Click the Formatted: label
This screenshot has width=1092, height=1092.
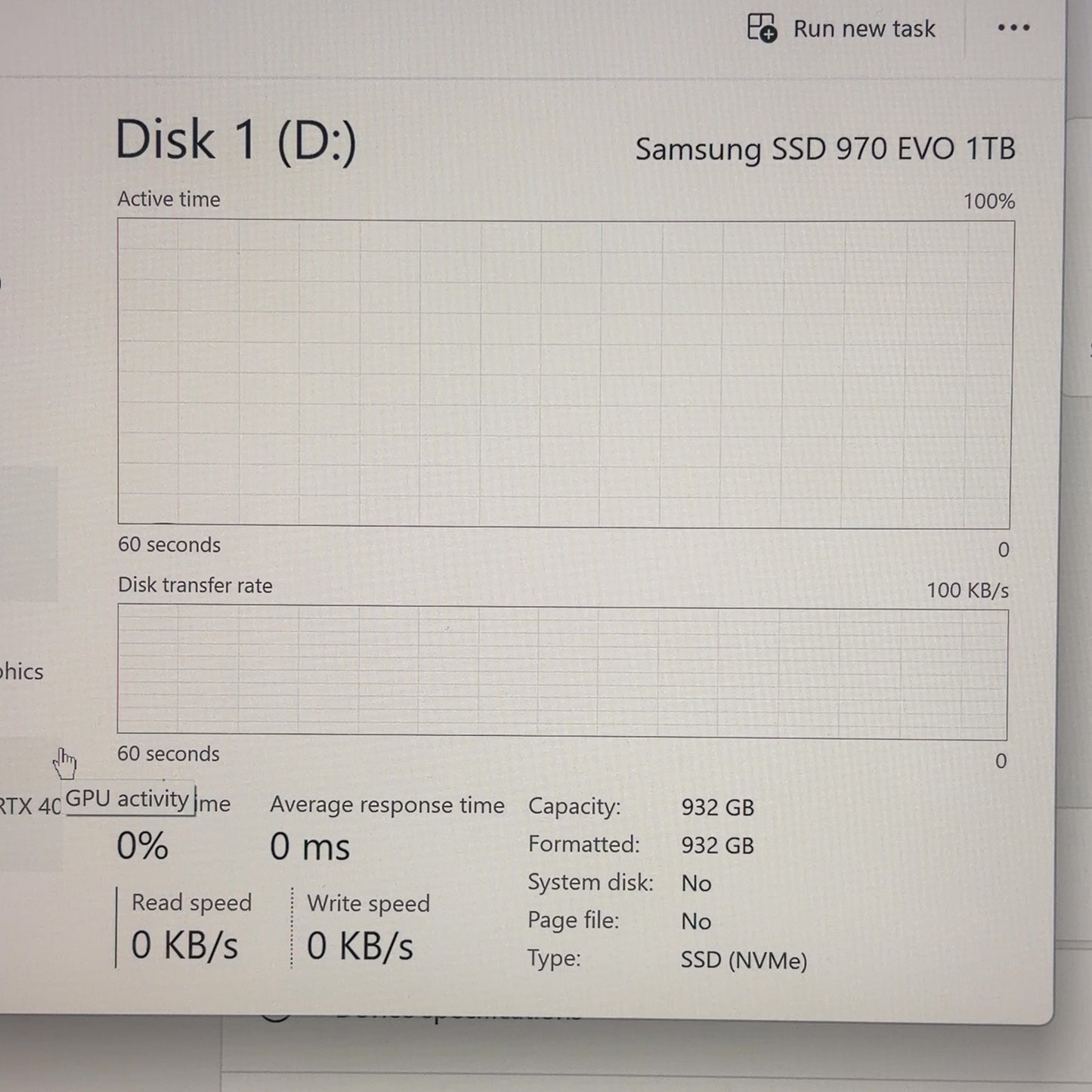[583, 845]
